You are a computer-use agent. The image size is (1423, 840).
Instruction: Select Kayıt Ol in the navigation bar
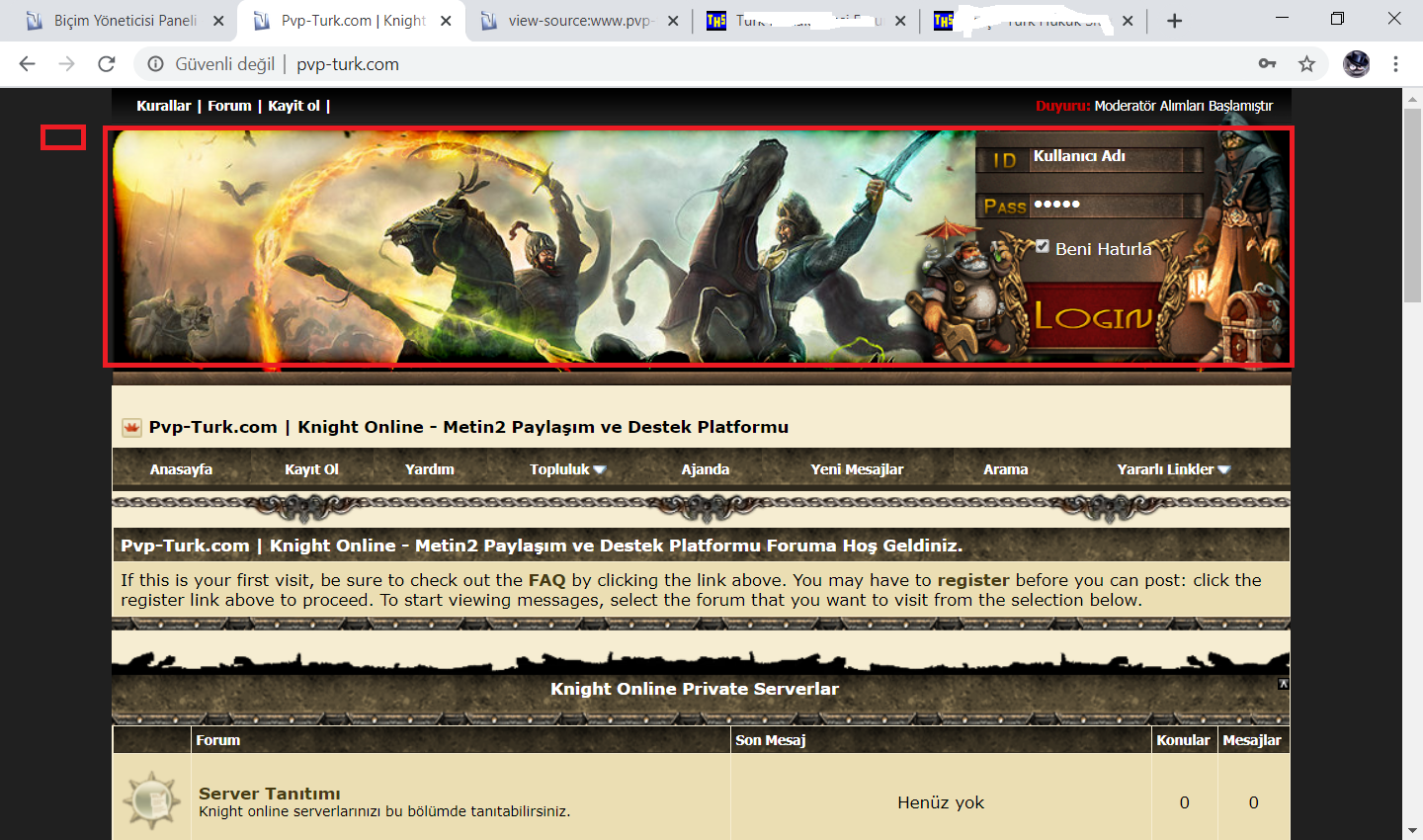[311, 469]
